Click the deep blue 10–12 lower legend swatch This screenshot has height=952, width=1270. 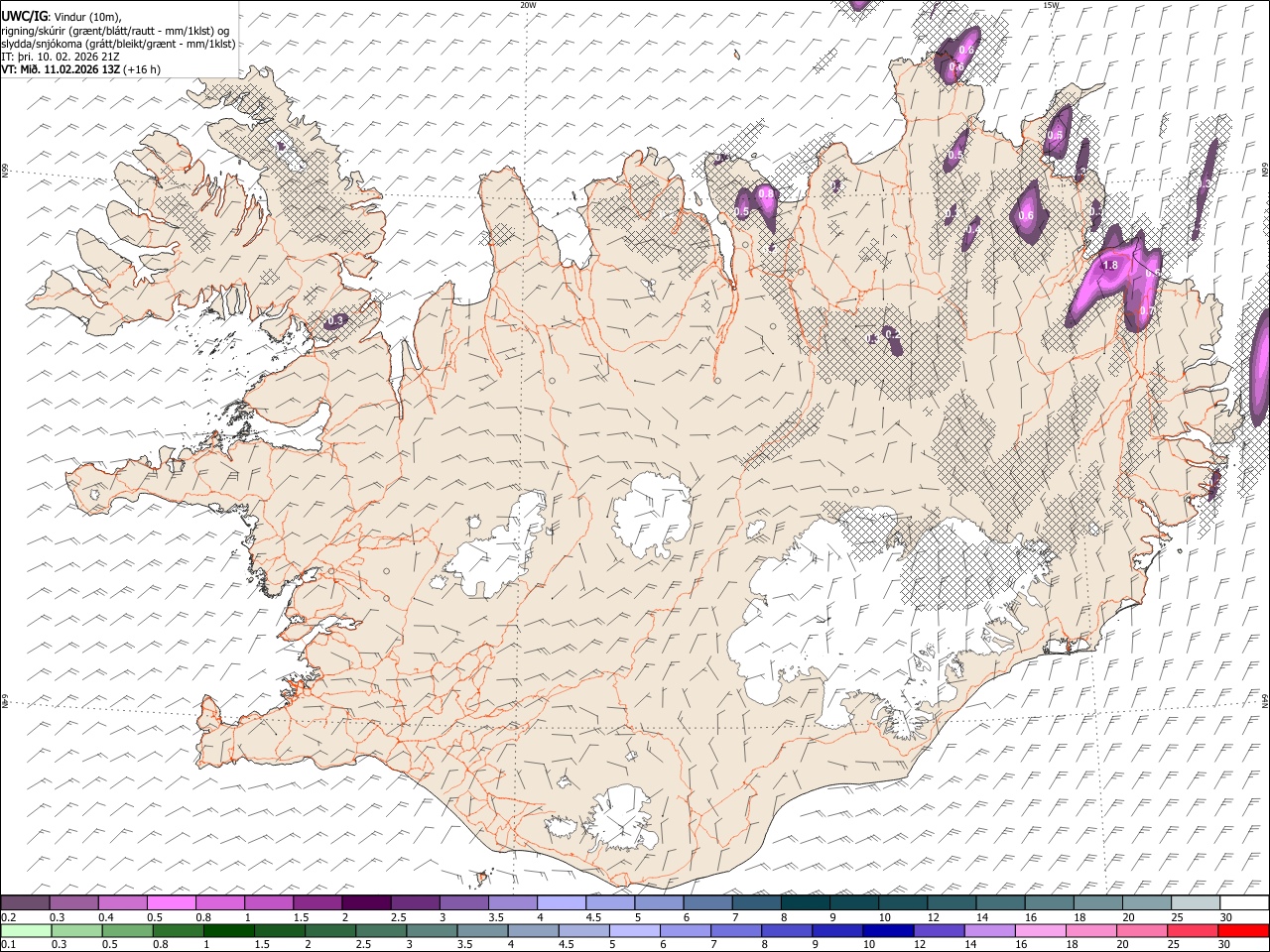(x=888, y=930)
